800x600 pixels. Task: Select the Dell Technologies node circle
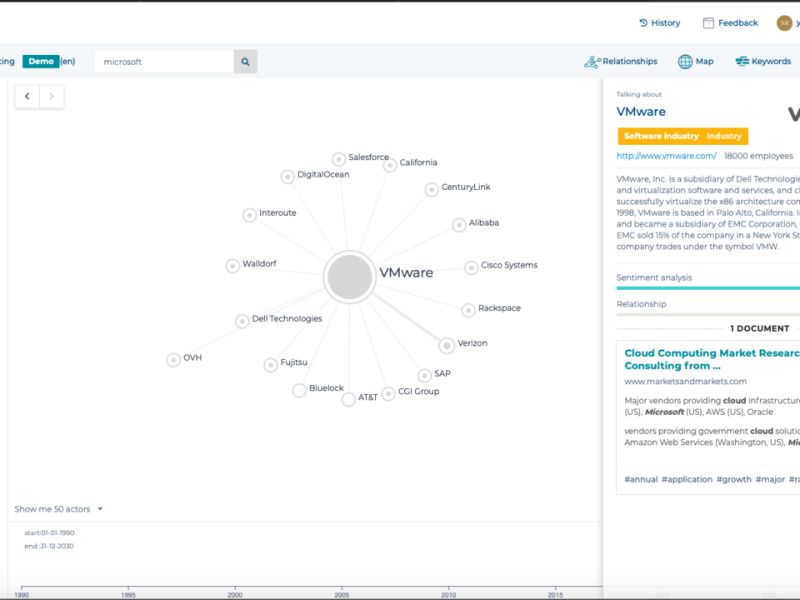pos(242,321)
